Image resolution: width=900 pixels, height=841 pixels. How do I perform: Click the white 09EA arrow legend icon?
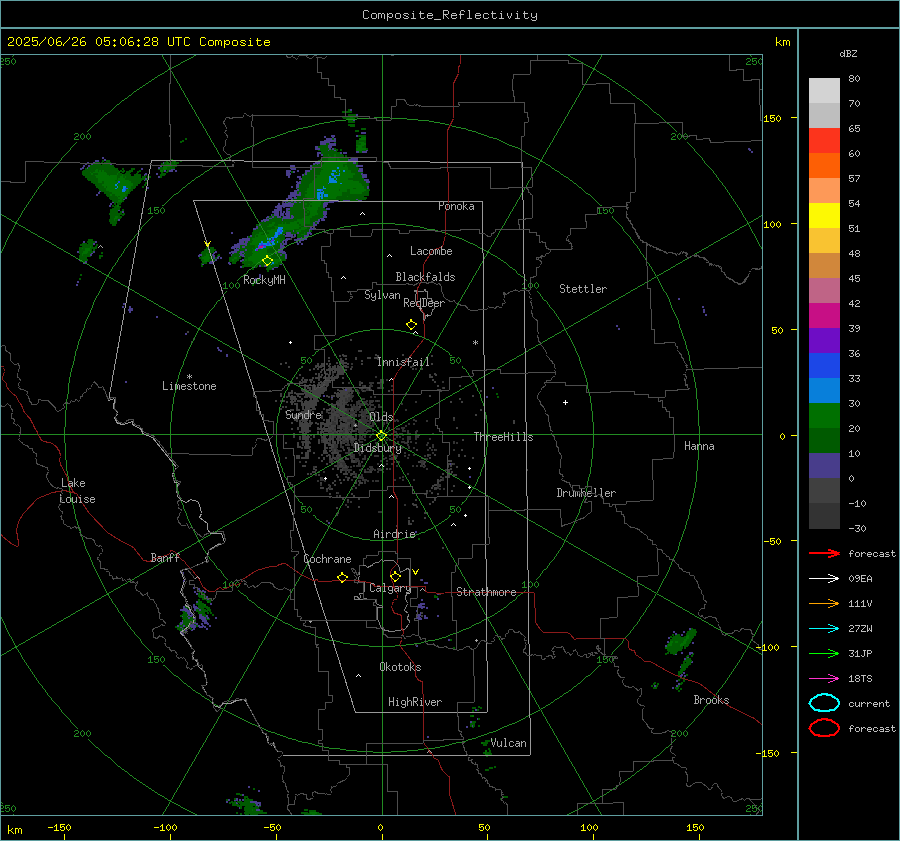(824, 578)
